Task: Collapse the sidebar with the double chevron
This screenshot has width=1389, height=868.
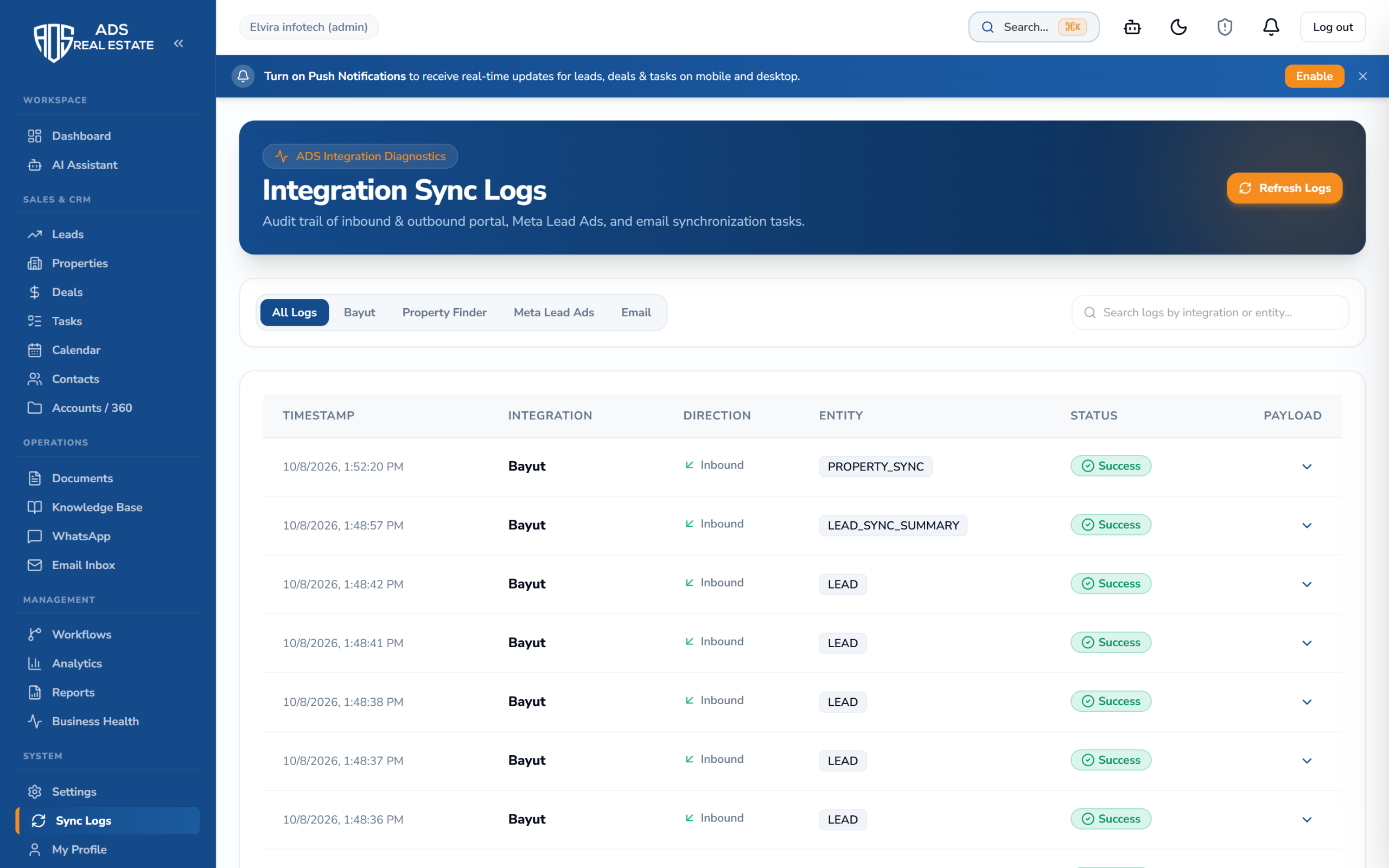Action: (179, 43)
